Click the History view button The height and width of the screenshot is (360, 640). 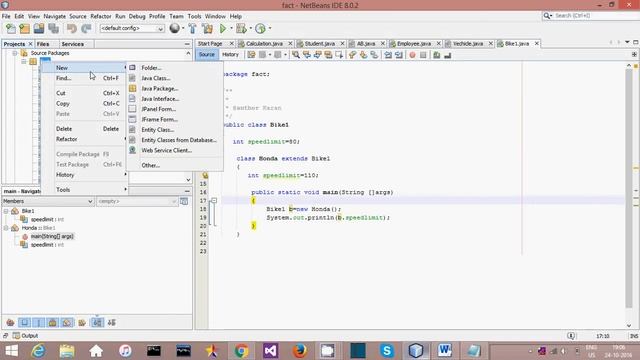click(230, 55)
